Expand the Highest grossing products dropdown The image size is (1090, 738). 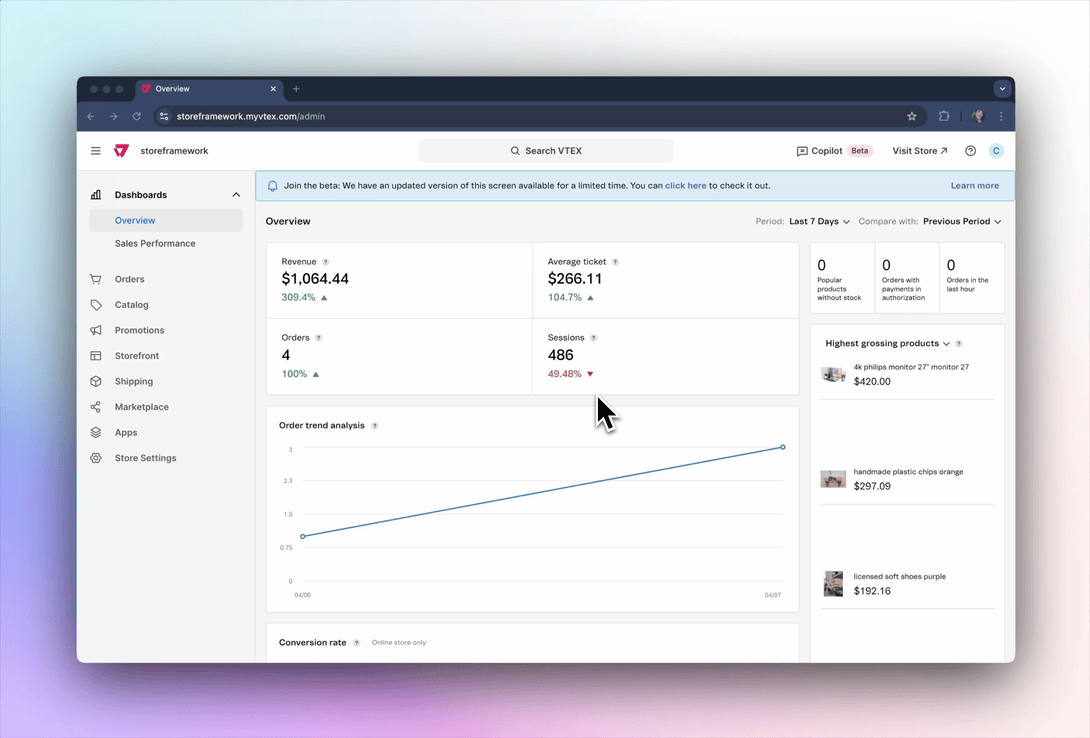[x=946, y=344]
